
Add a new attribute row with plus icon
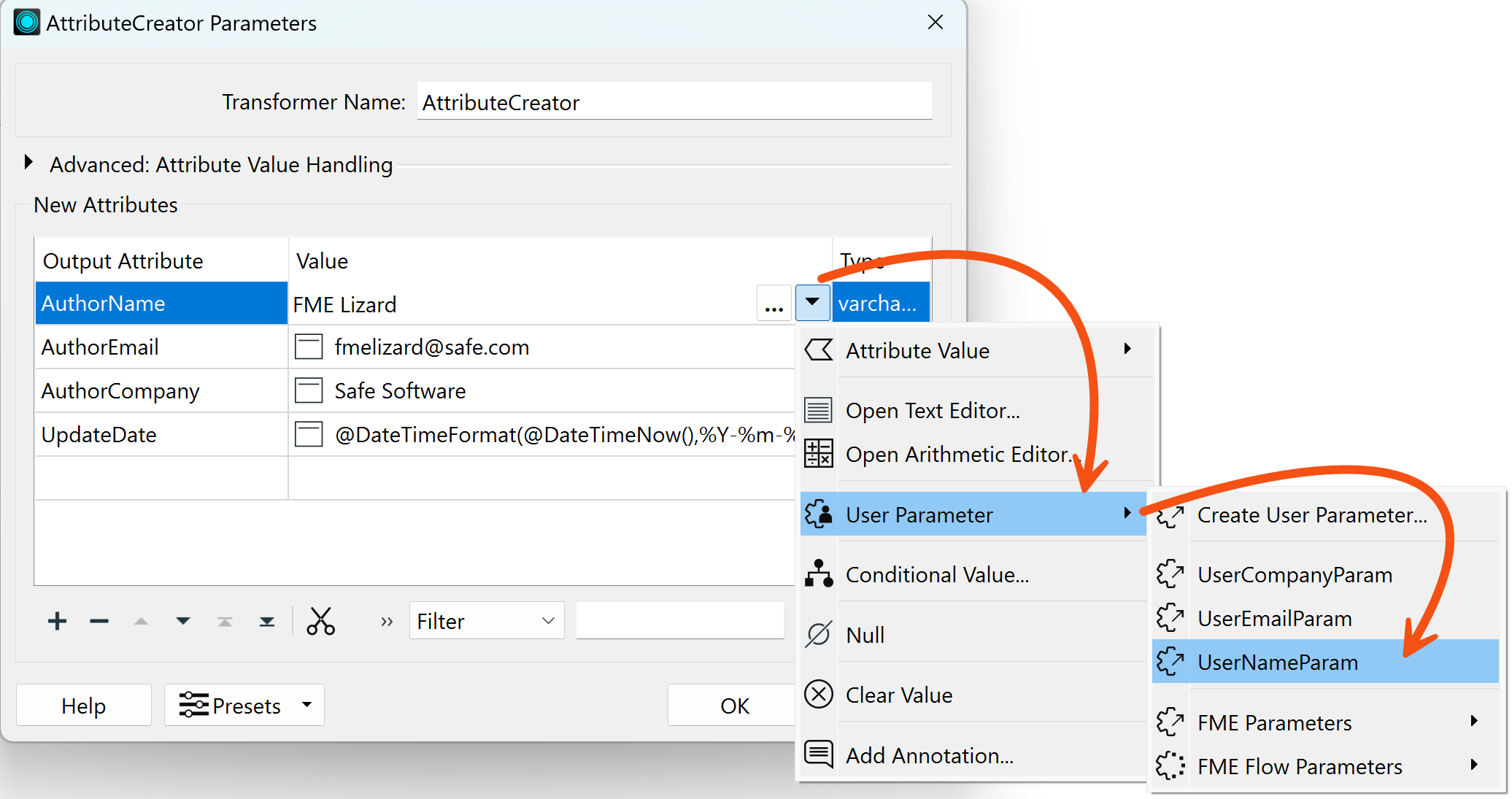(x=57, y=621)
